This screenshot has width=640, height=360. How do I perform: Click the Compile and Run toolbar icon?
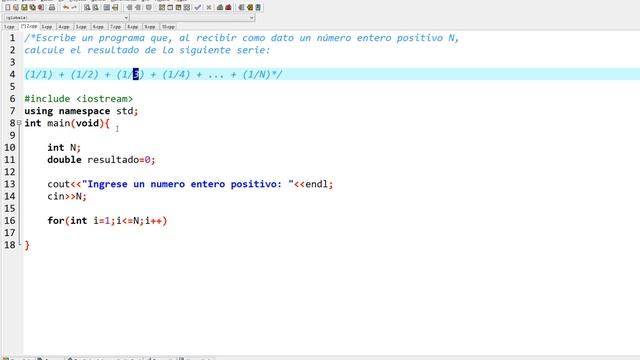pos(178,7)
